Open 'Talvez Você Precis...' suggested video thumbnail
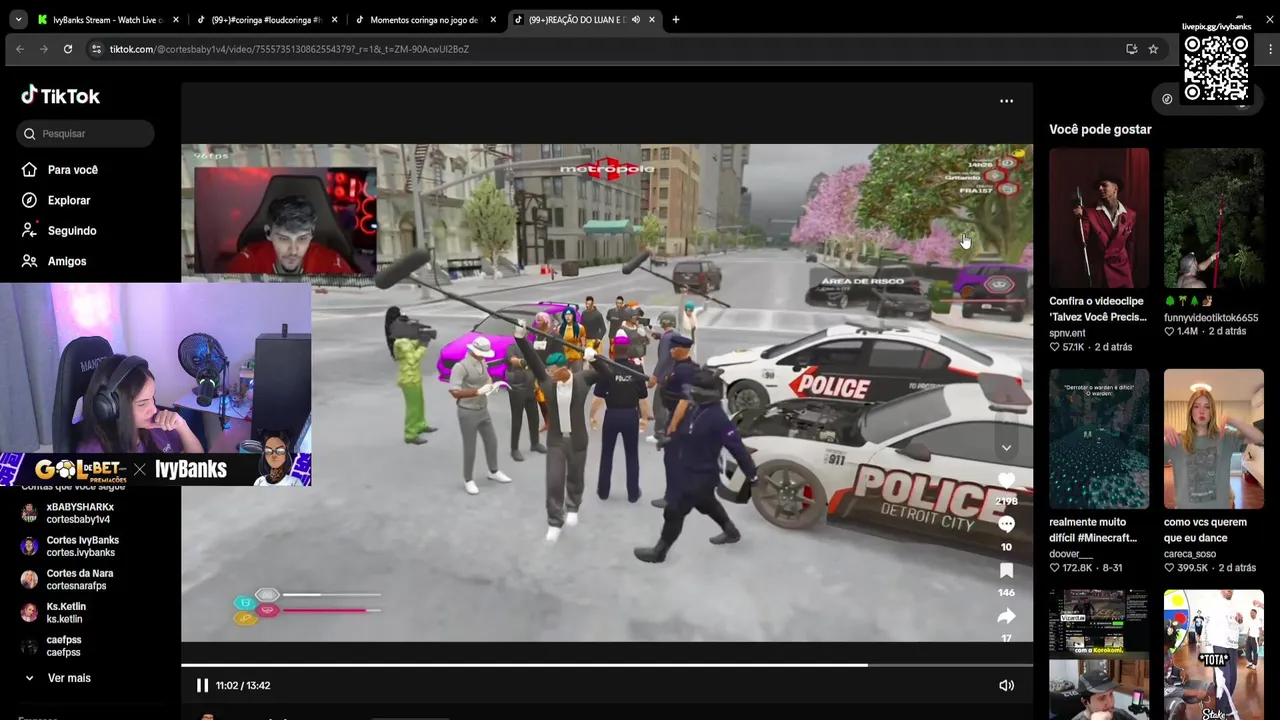 [1099, 218]
